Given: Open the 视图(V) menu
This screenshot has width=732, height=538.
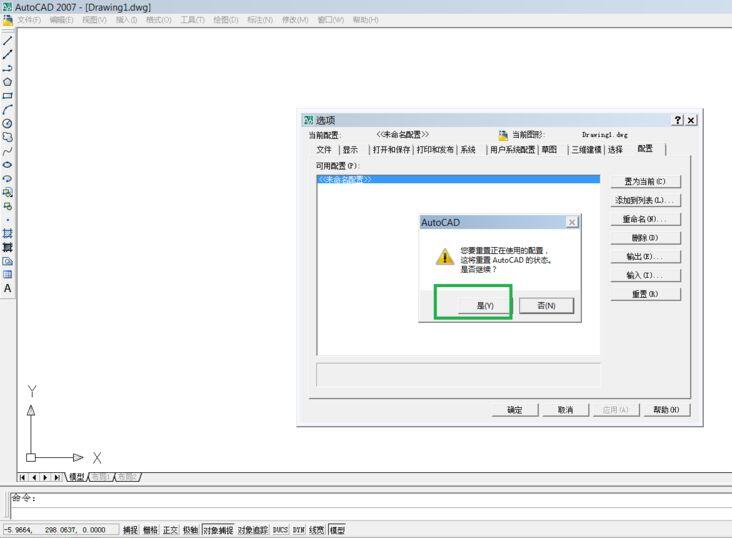Looking at the screenshot, I should tap(94, 20).
